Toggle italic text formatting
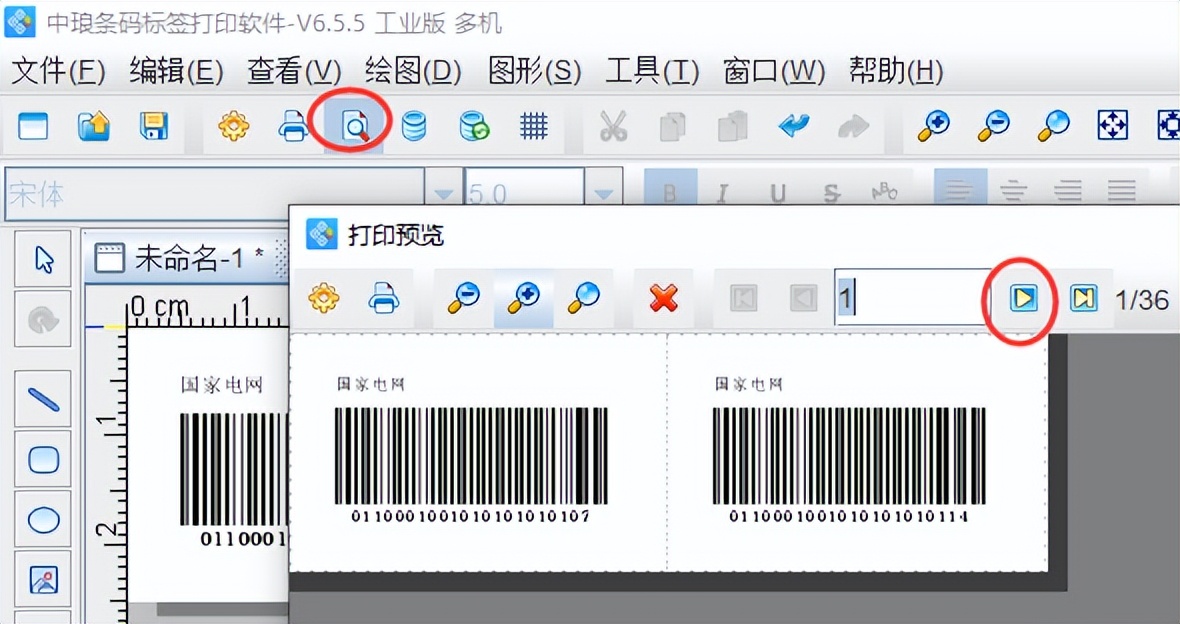The height and width of the screenshot is (624, 1180). point(722,194)
